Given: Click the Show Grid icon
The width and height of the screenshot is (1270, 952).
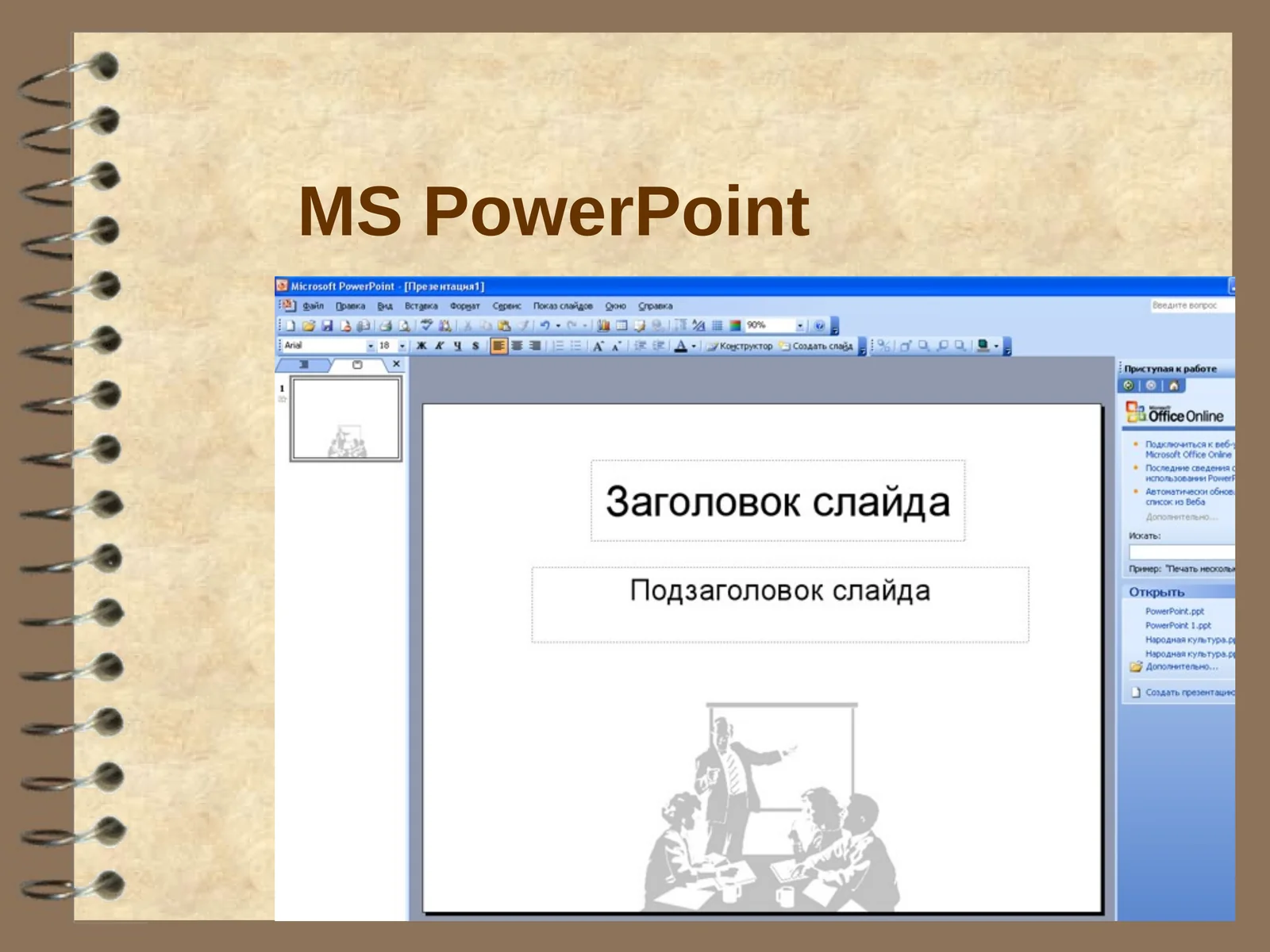Looking at the screenshot, I should [x=718, y=325].
